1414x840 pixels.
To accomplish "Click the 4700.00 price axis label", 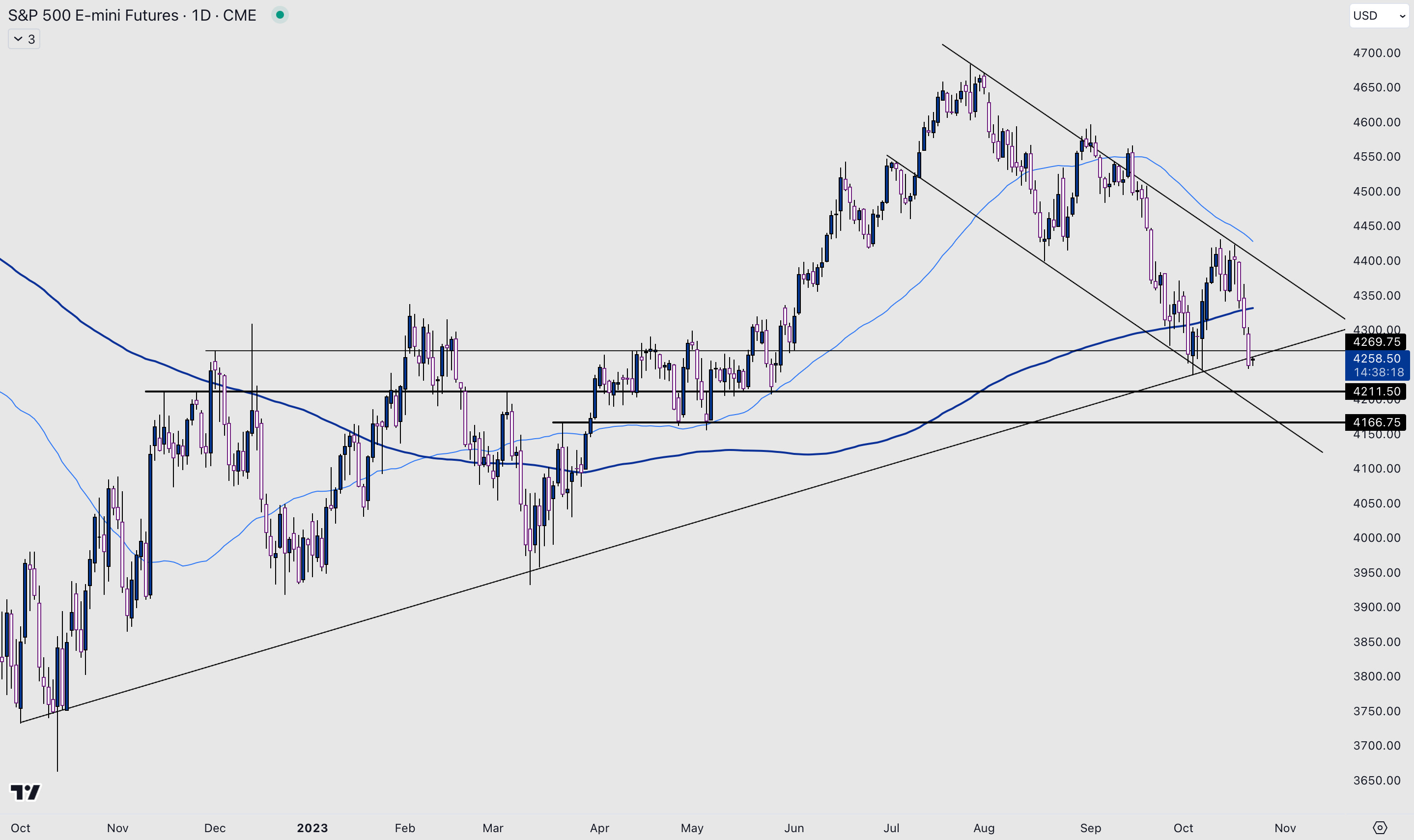I will click(1377, 53).
